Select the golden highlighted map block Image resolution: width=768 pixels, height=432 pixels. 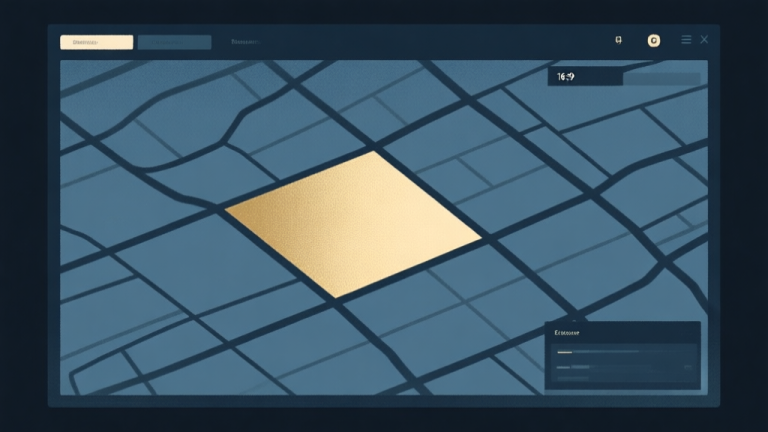[x=354, y=224]
